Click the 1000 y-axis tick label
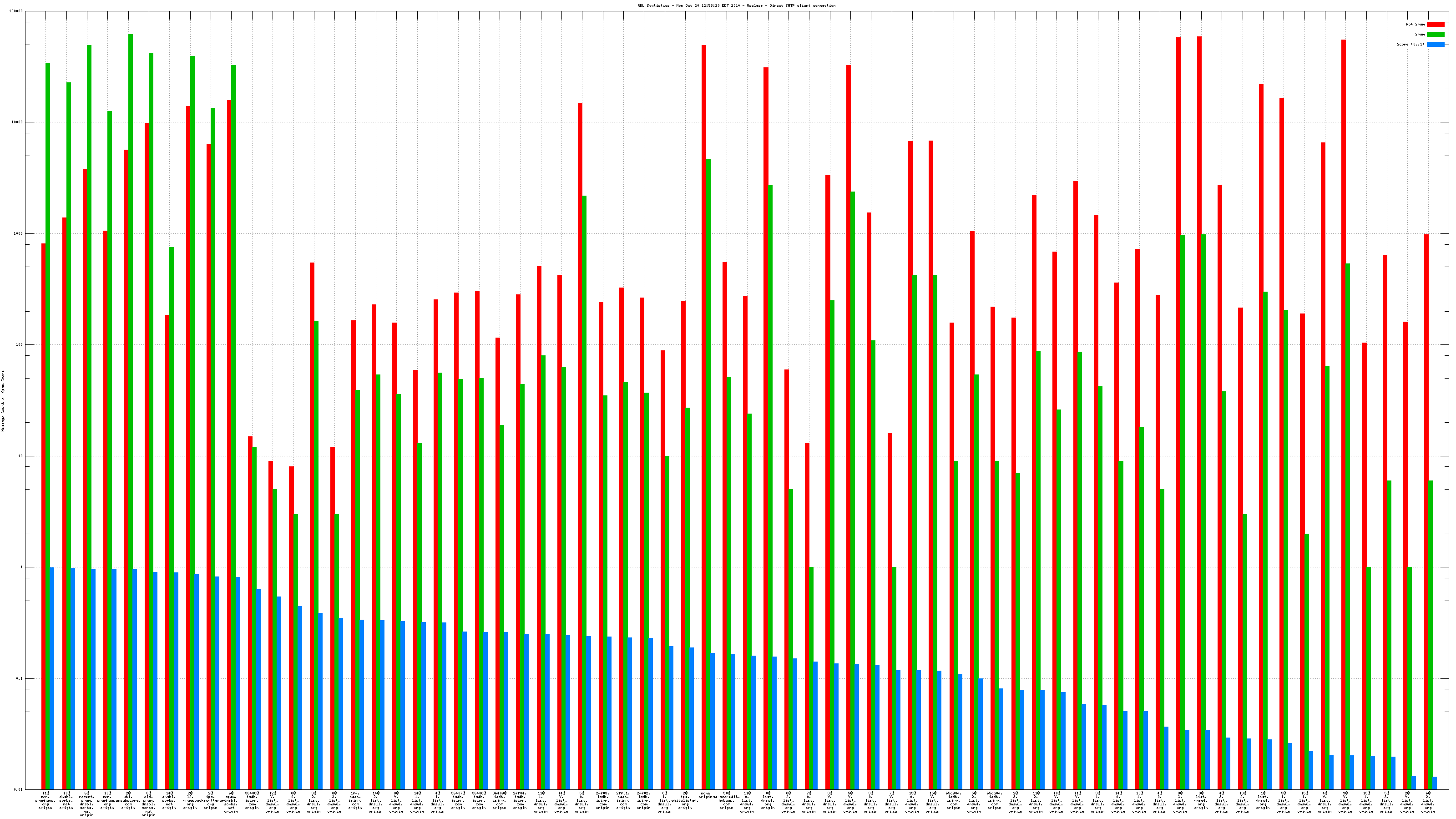 coord(19,233)
